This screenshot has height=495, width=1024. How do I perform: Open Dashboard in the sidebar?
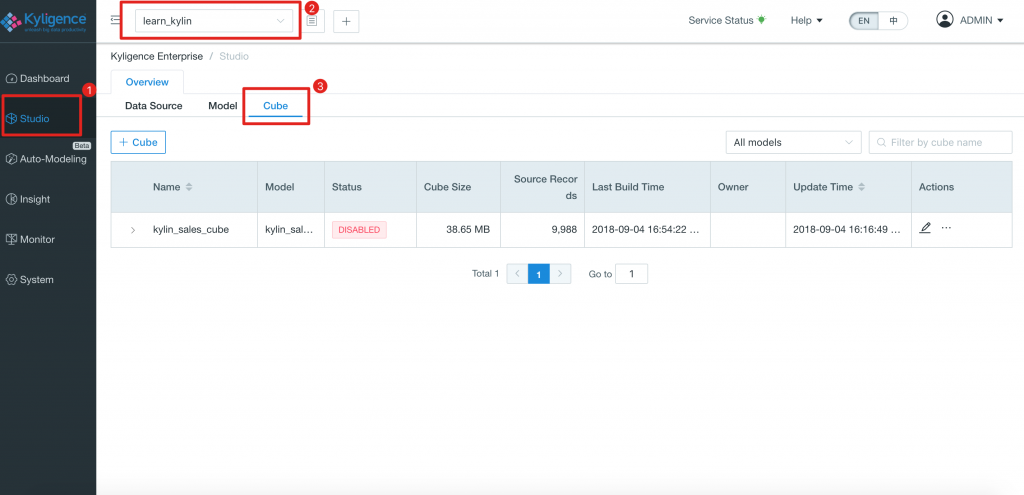[x=38, y=78]
